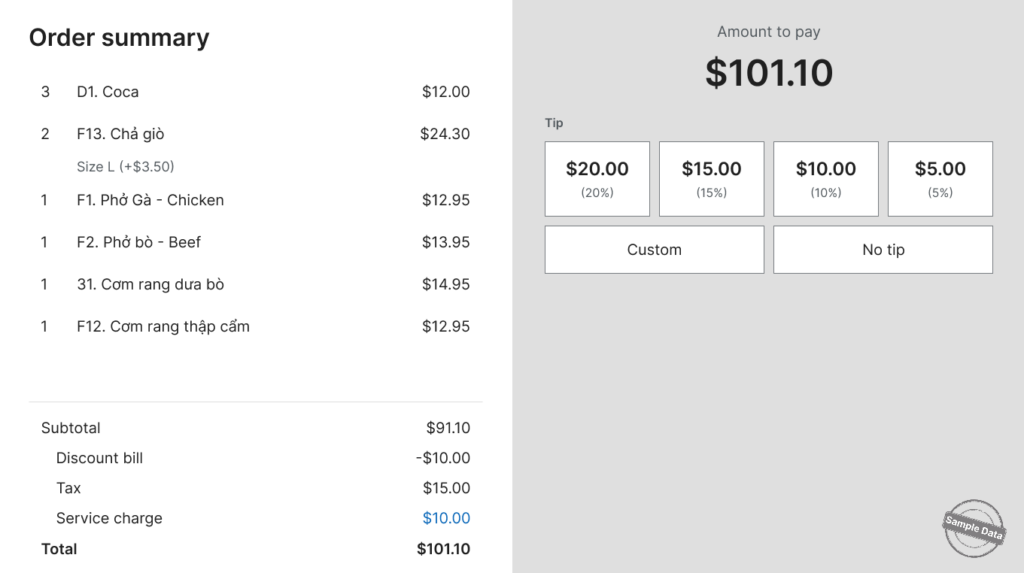Select the F13. Chả giò item
Viewport: 1024px width, 573px height.
pos(255,134)
